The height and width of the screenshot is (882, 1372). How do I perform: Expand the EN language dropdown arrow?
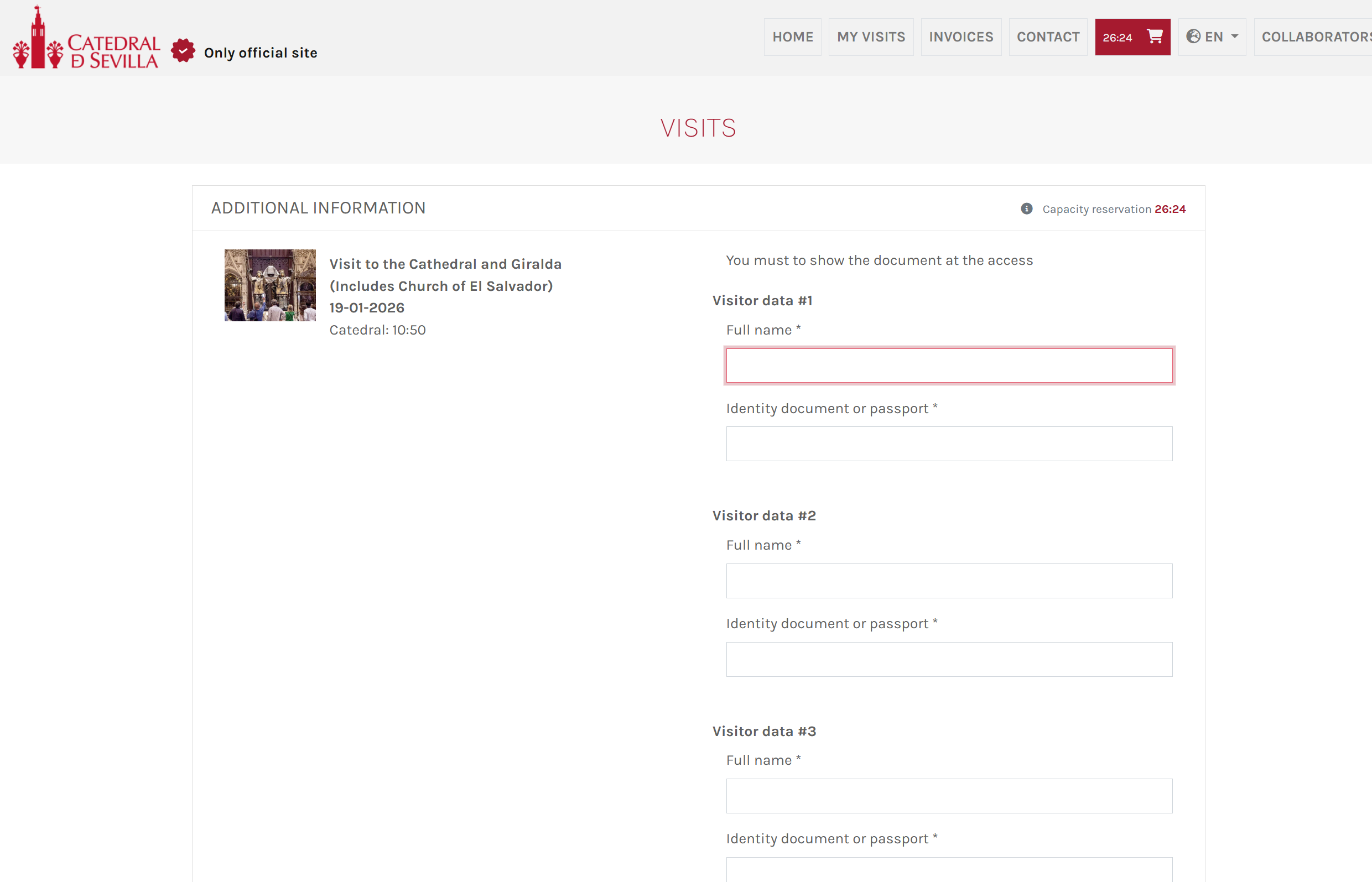coord(1234,36)
